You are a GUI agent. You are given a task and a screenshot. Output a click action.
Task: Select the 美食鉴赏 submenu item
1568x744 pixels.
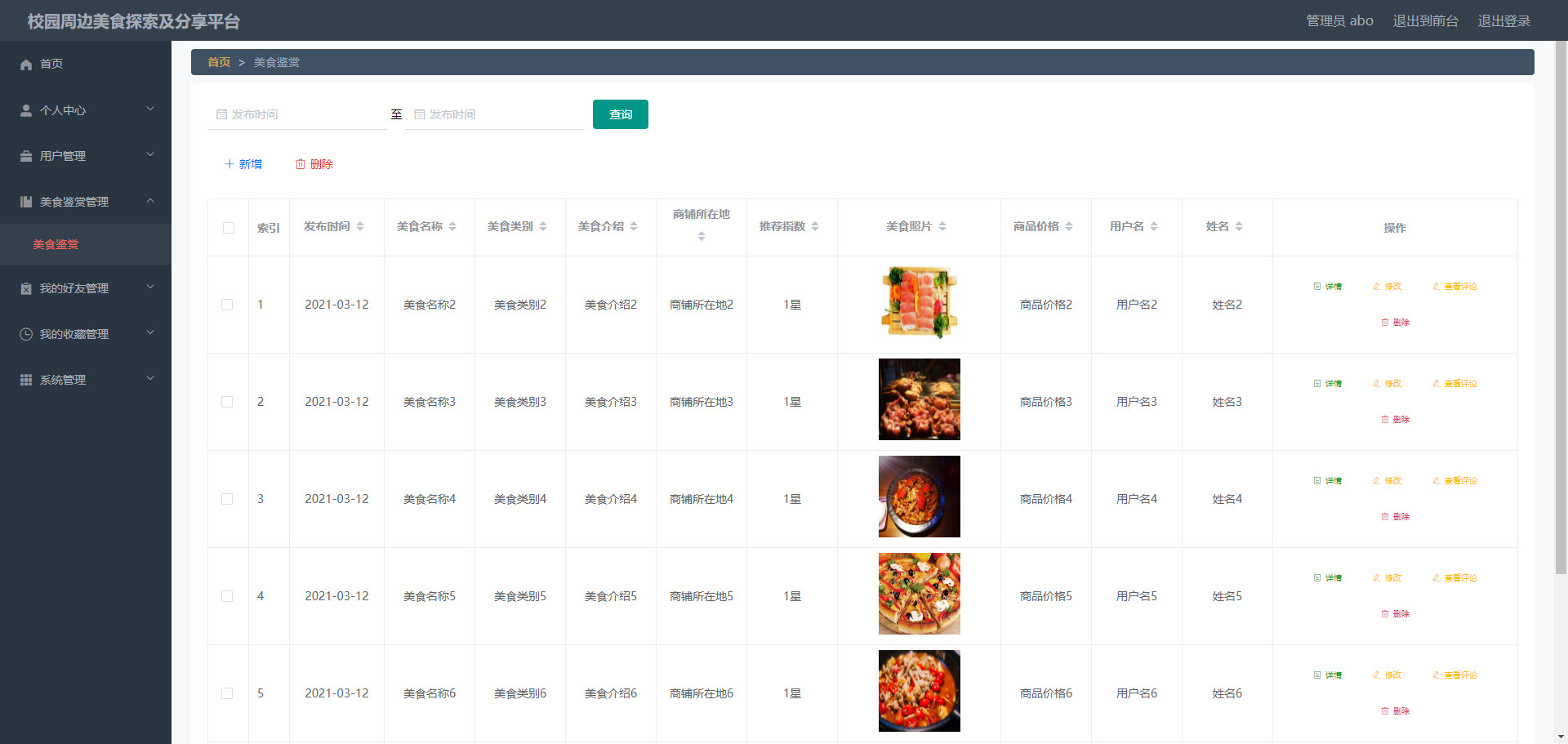(x=86, y=244)
